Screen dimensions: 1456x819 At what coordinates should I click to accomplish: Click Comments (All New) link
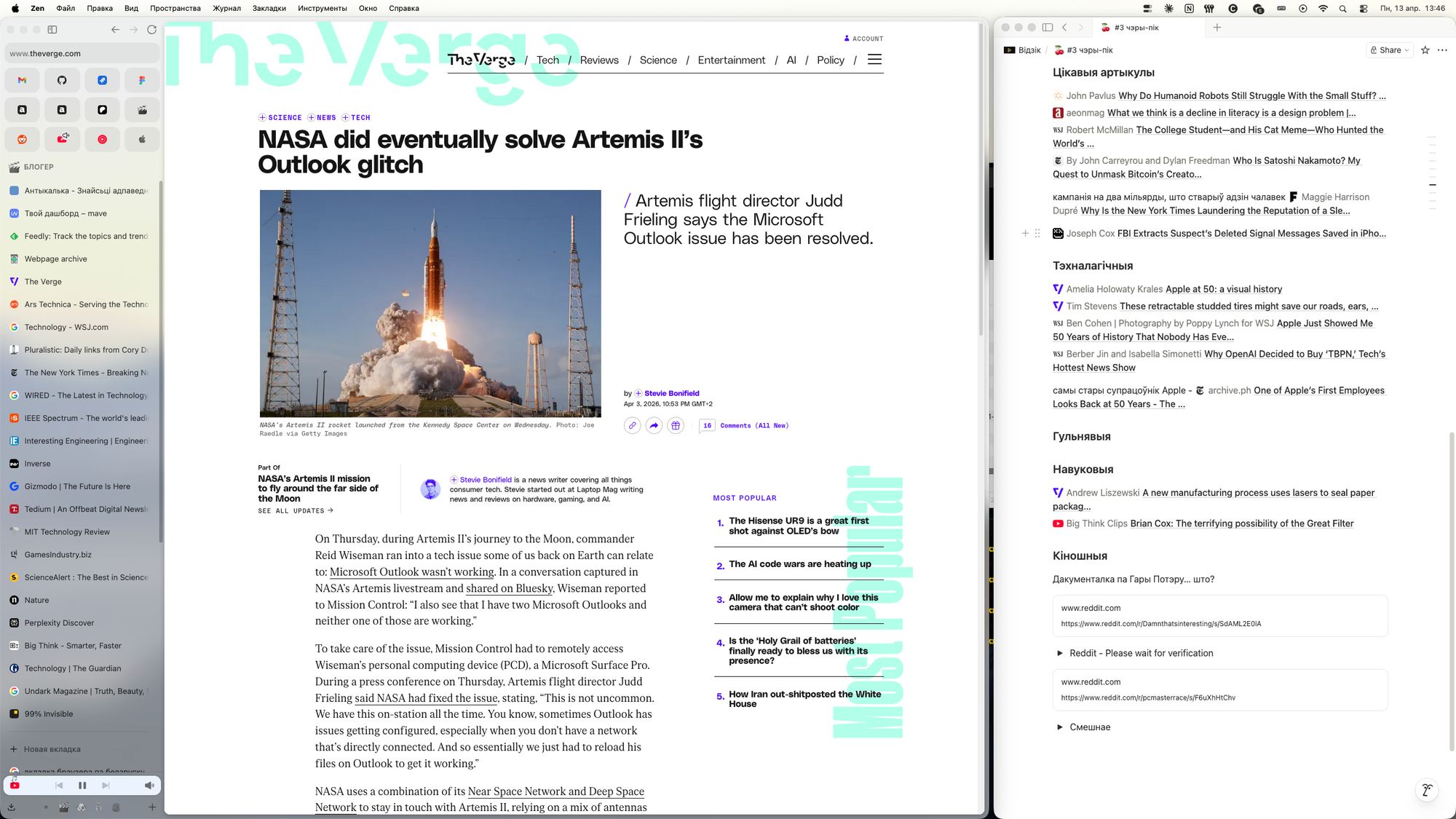tap(754, 425)
